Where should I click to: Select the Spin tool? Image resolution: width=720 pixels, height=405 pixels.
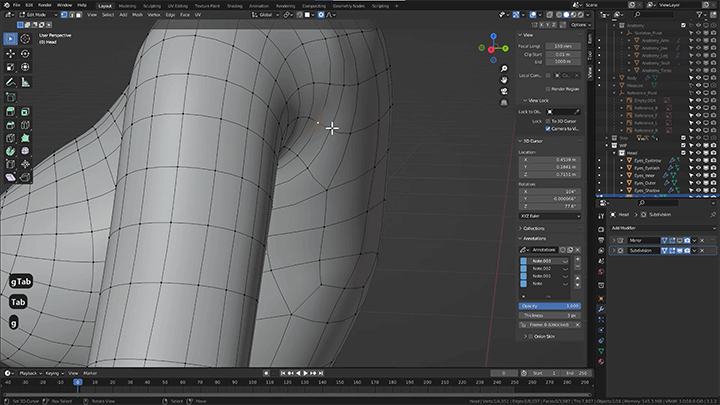11,151
